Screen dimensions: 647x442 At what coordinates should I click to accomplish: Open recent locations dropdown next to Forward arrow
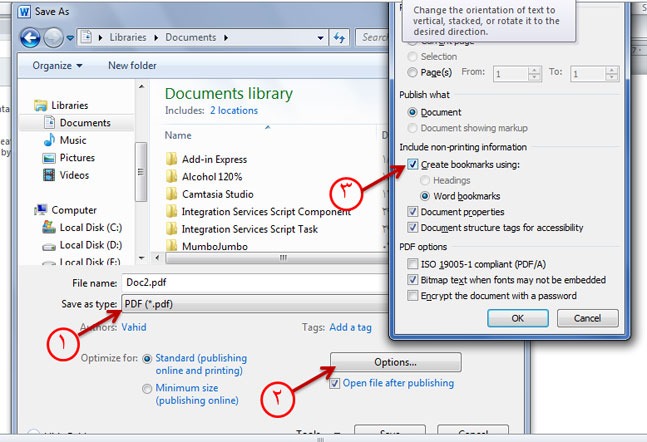click(x=70, y=38)
